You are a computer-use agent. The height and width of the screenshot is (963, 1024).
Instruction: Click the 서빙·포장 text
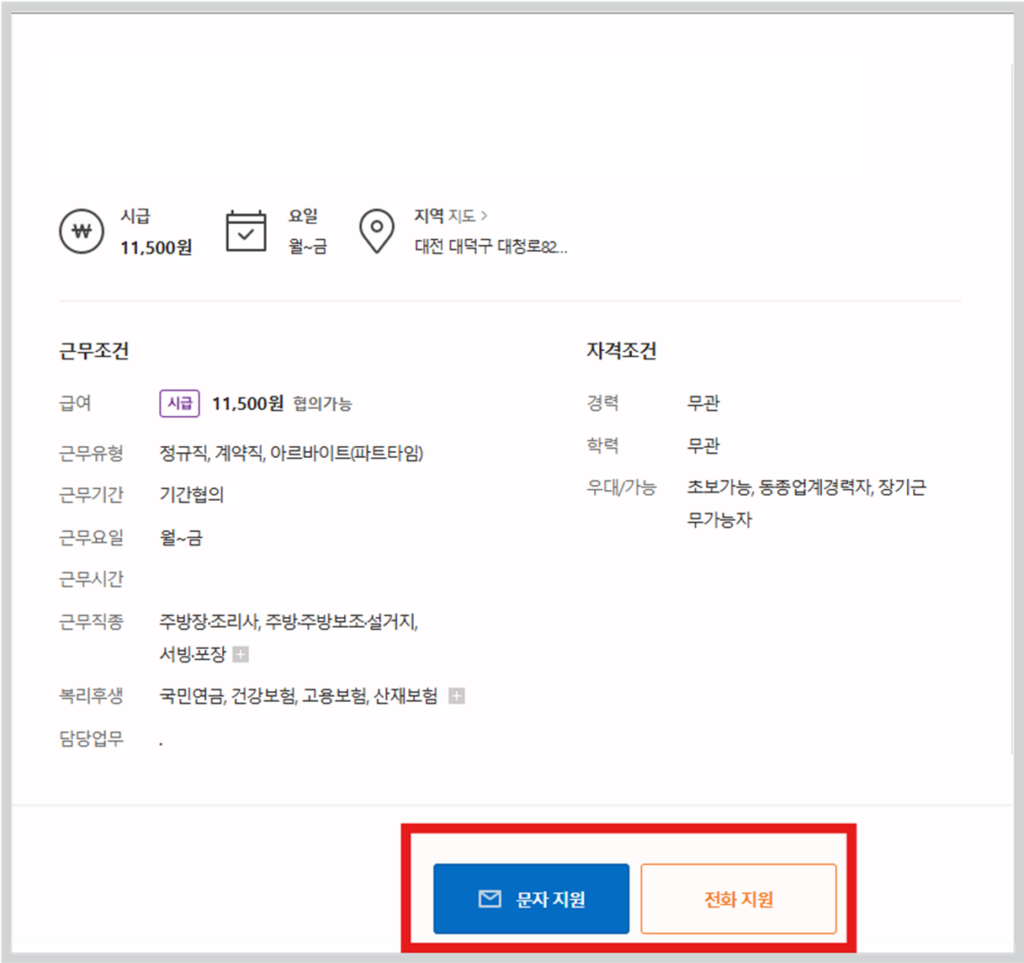(193, 654)
